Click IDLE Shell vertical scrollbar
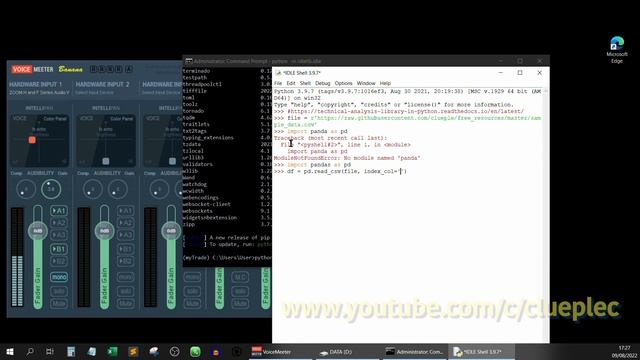 click(x=546, y=215)
